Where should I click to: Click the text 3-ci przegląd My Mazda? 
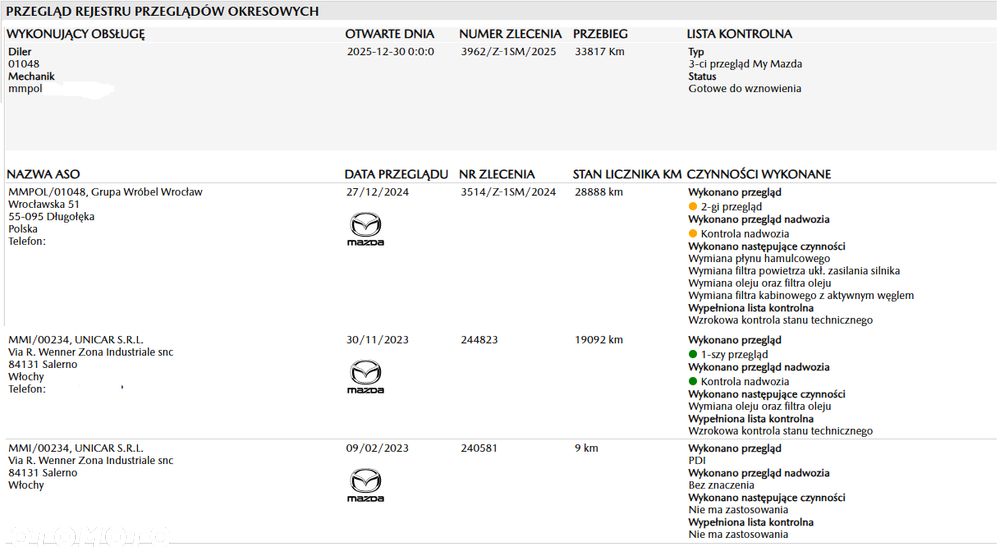pyautogui.click(x=745, y=64)
